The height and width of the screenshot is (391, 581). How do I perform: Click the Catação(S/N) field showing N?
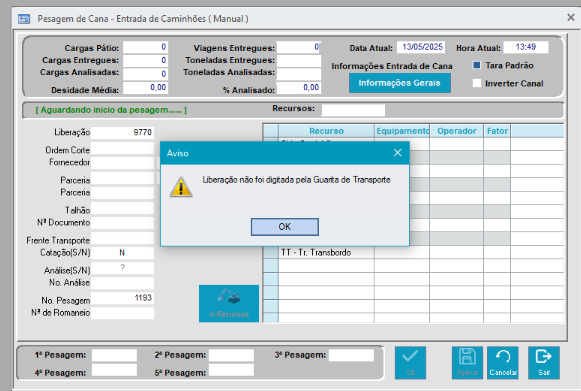pyautogui.click(x=122, y=253)
